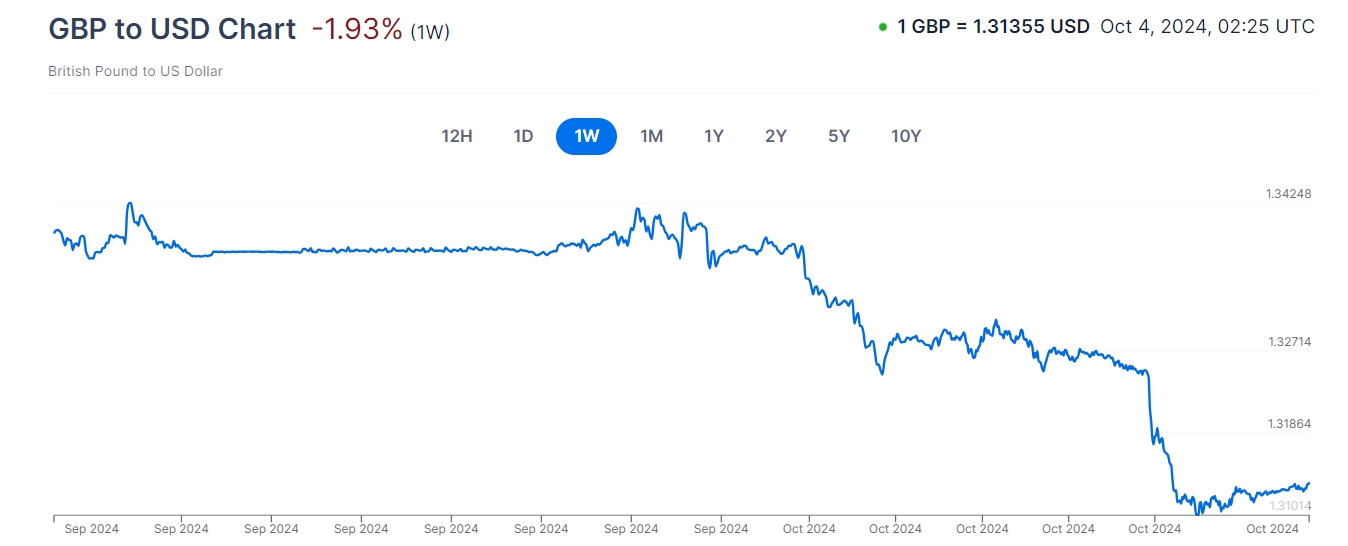Click the 1 GBP = 1.31355 USD rate
Image resolution: width=1348 pixels, height=546 pixels.
993,27
